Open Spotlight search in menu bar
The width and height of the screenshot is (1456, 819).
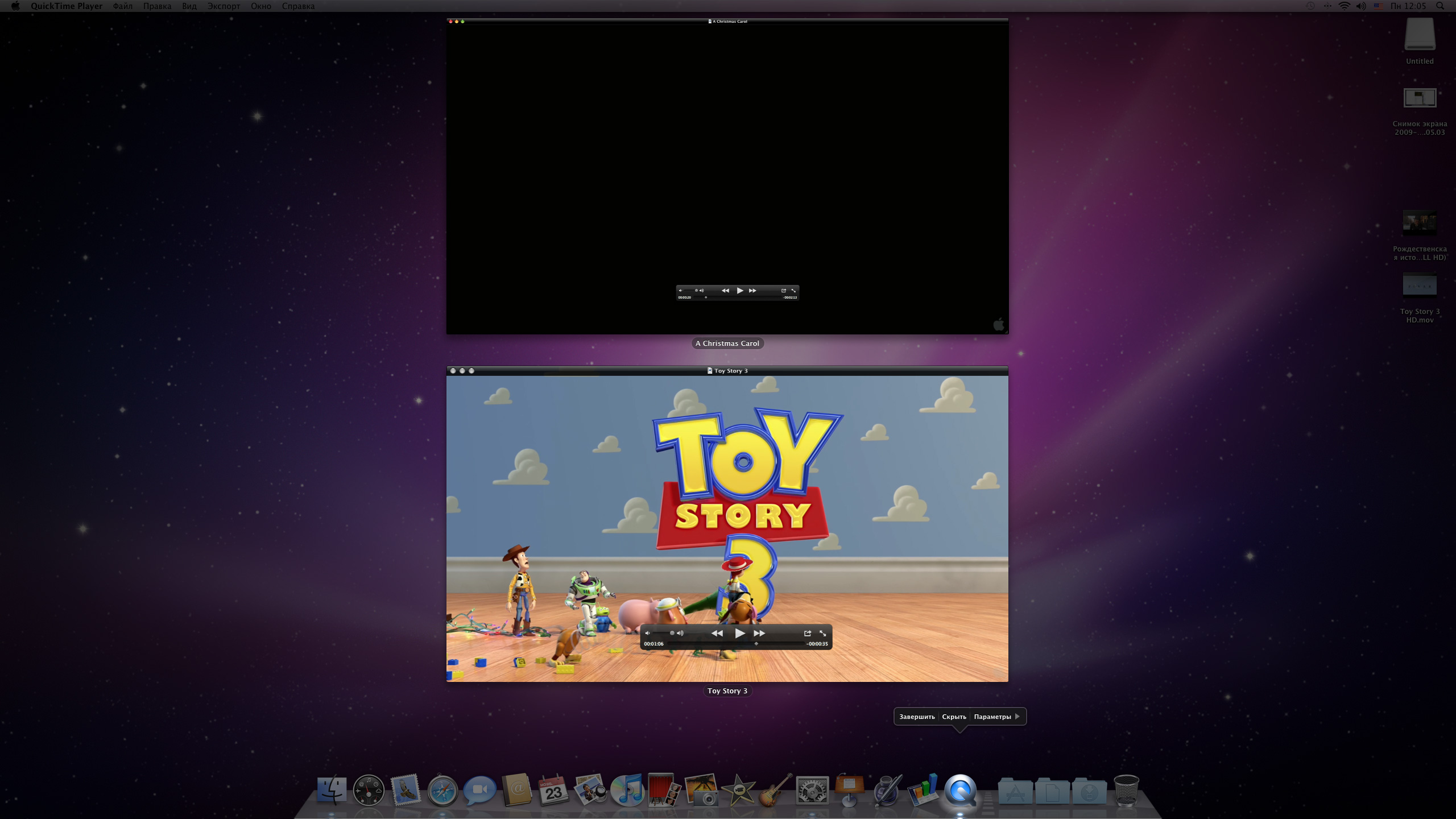pos(1440,6)
